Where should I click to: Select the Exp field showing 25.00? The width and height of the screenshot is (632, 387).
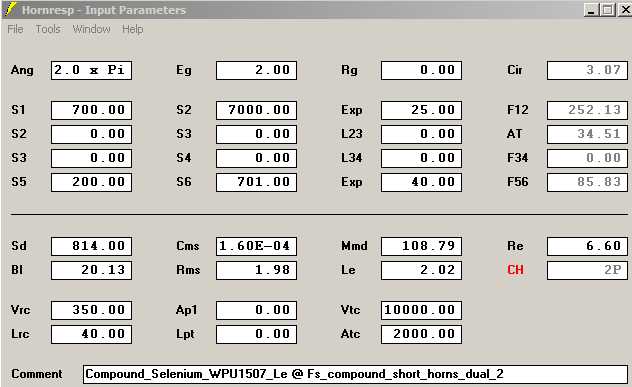(x=422, y=110)
